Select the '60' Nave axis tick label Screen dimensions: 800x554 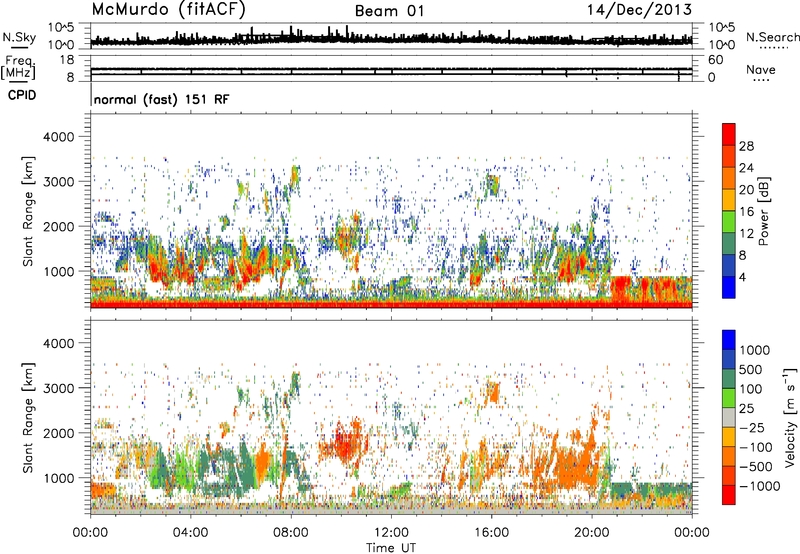tap(715, 60)
